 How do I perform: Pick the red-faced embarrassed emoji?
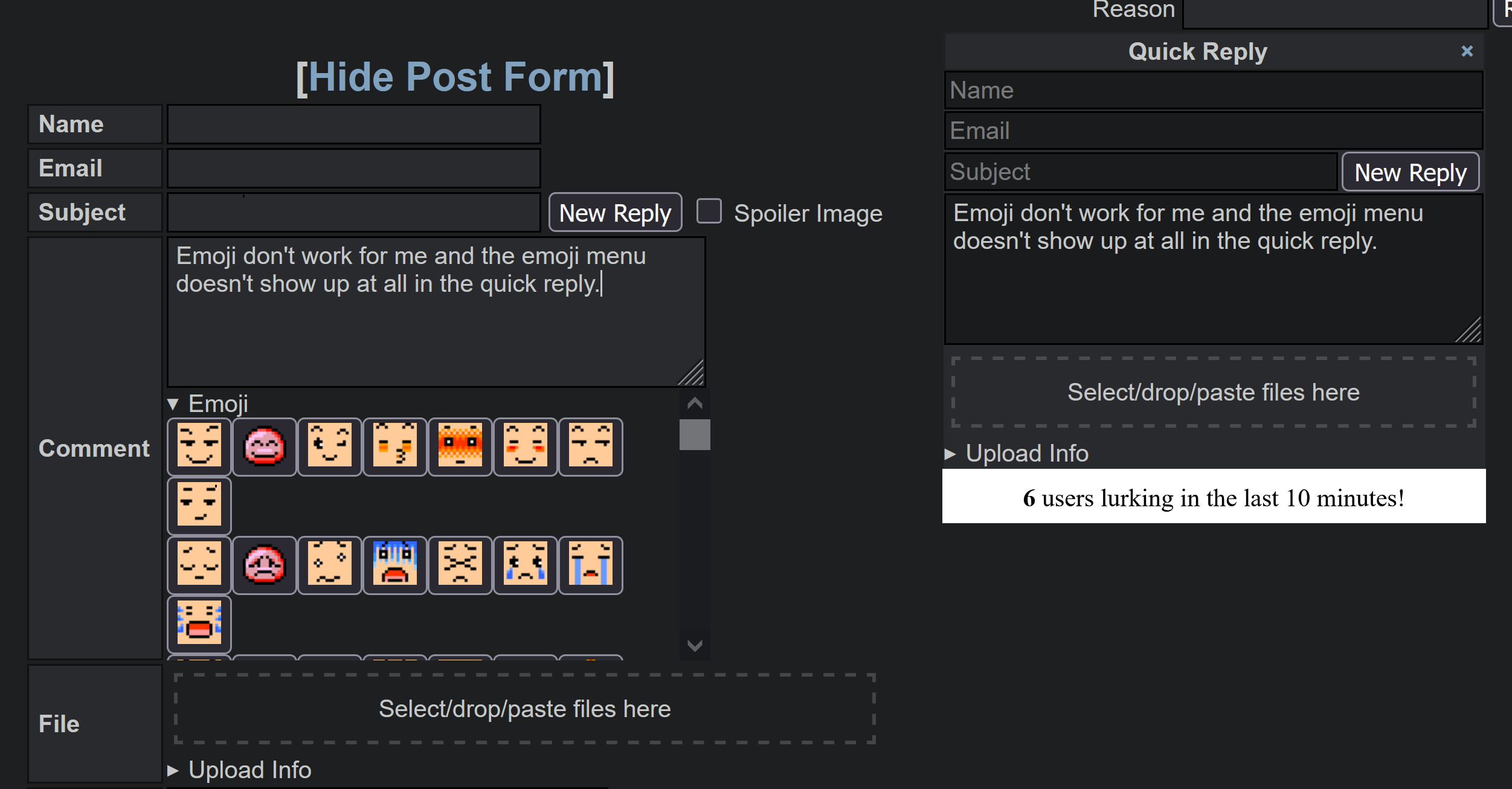[460, 446]
